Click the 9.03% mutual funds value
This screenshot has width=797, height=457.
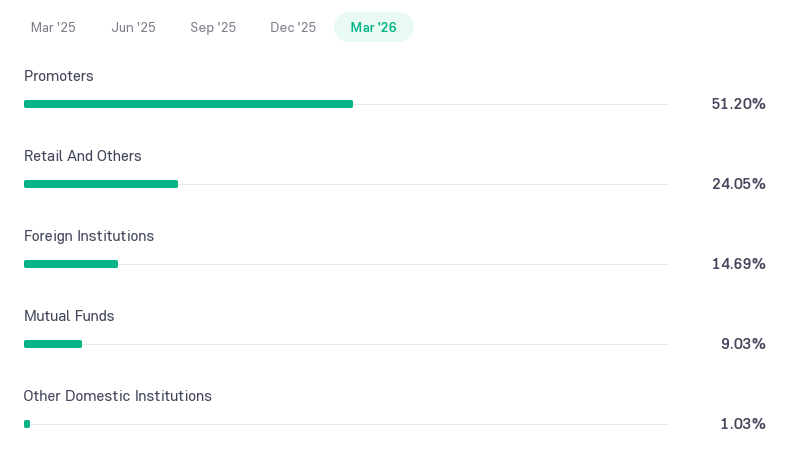[x=743, y=344]
